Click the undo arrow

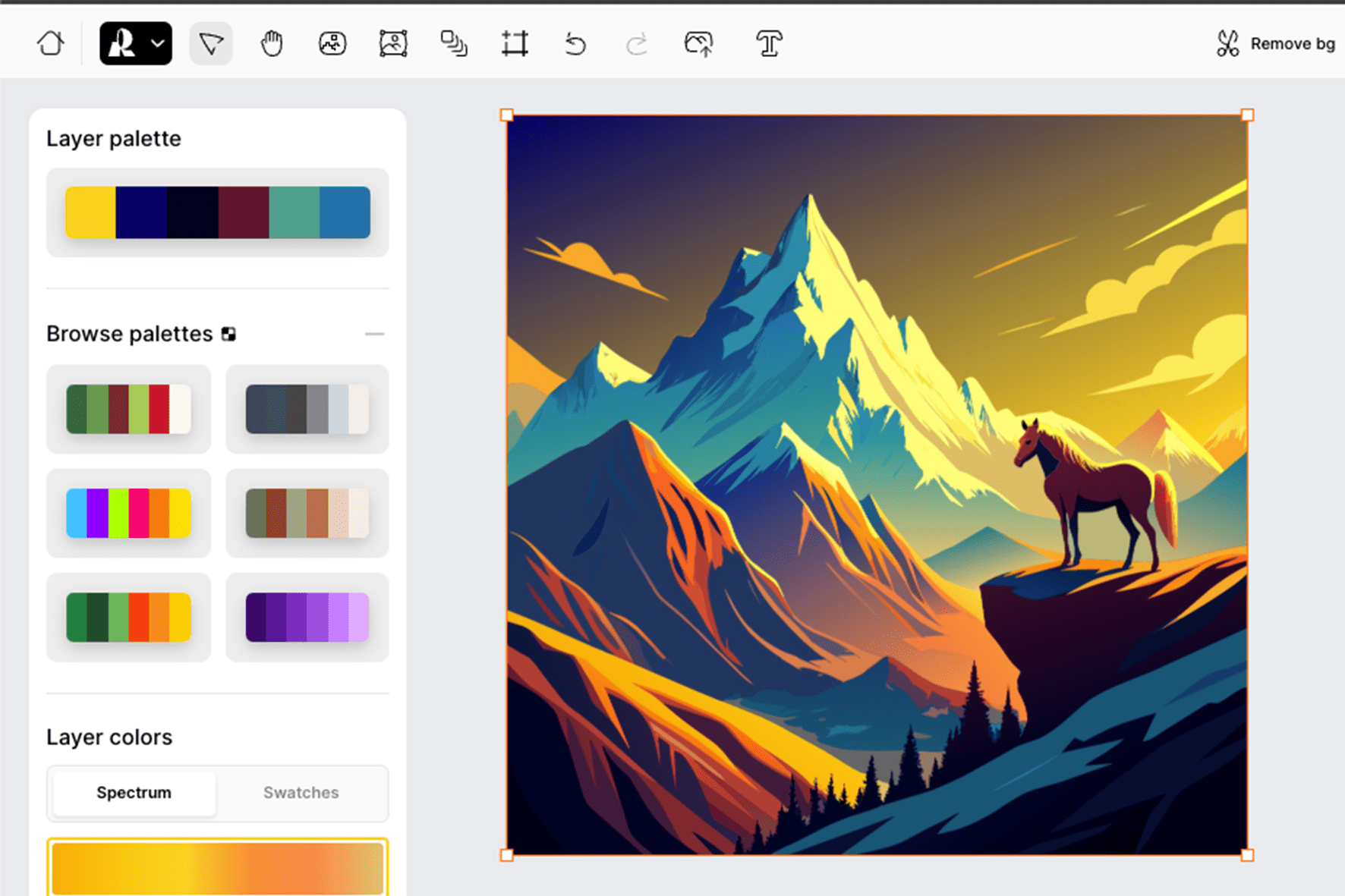click(575, 44)
